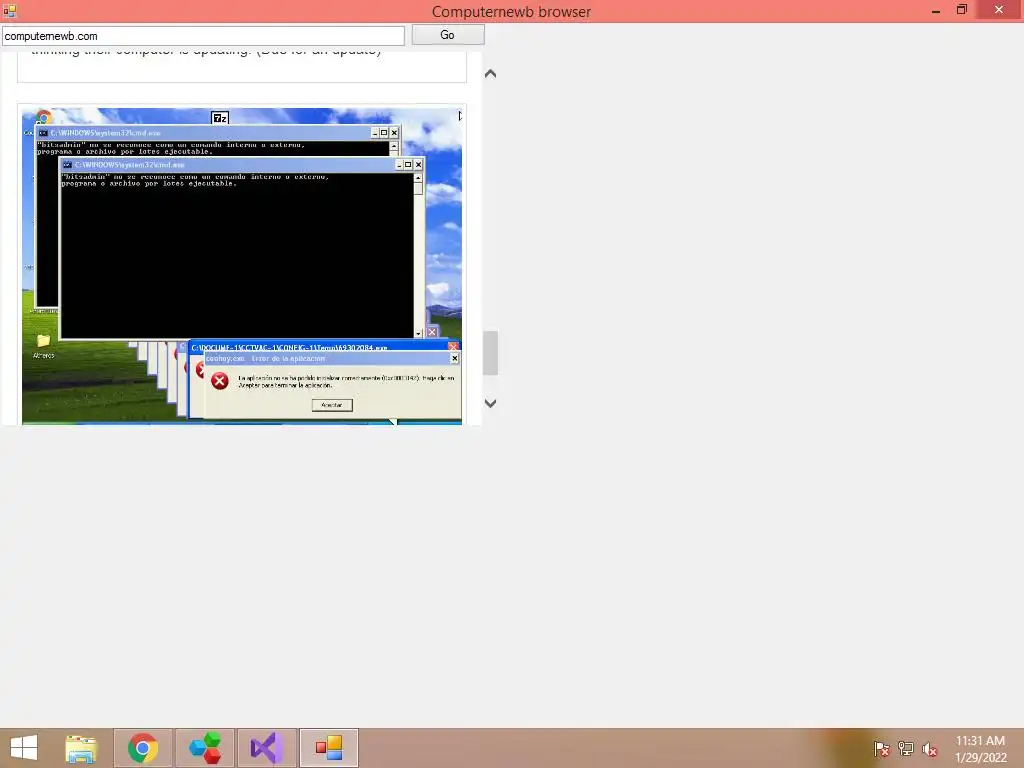Screen dimensions: 1024x768
Task: Click the Action Center flag tray icon
Action: [882, 748]
